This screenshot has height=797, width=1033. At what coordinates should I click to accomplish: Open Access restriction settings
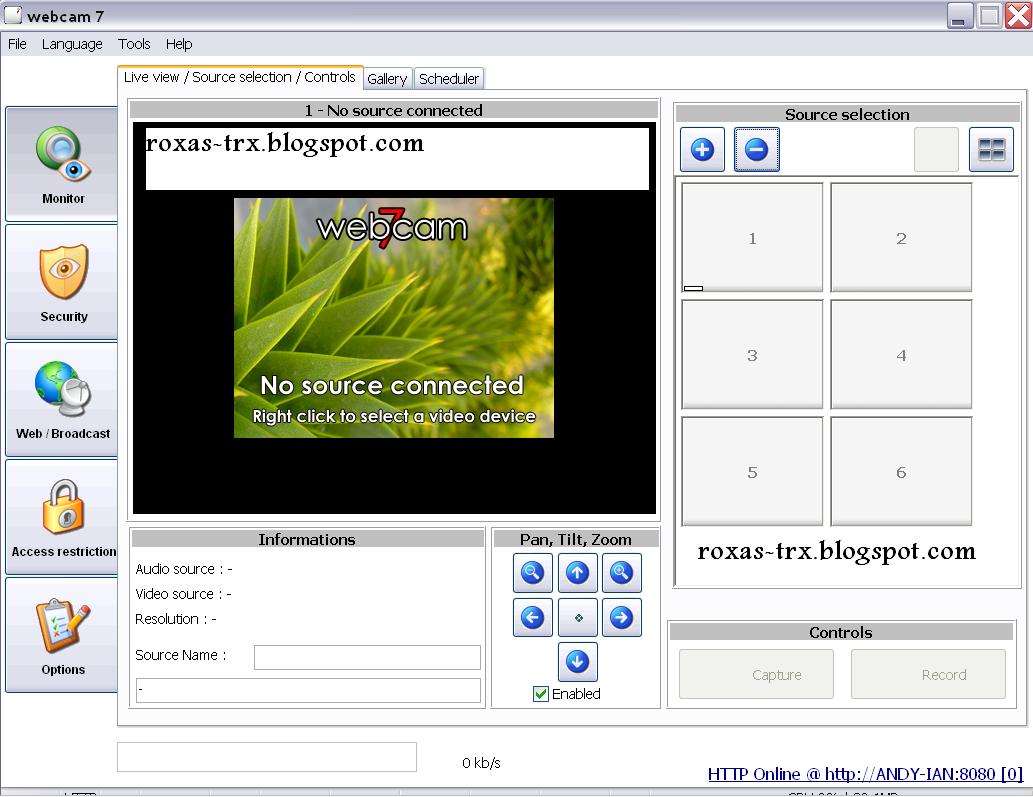[62, 517]
